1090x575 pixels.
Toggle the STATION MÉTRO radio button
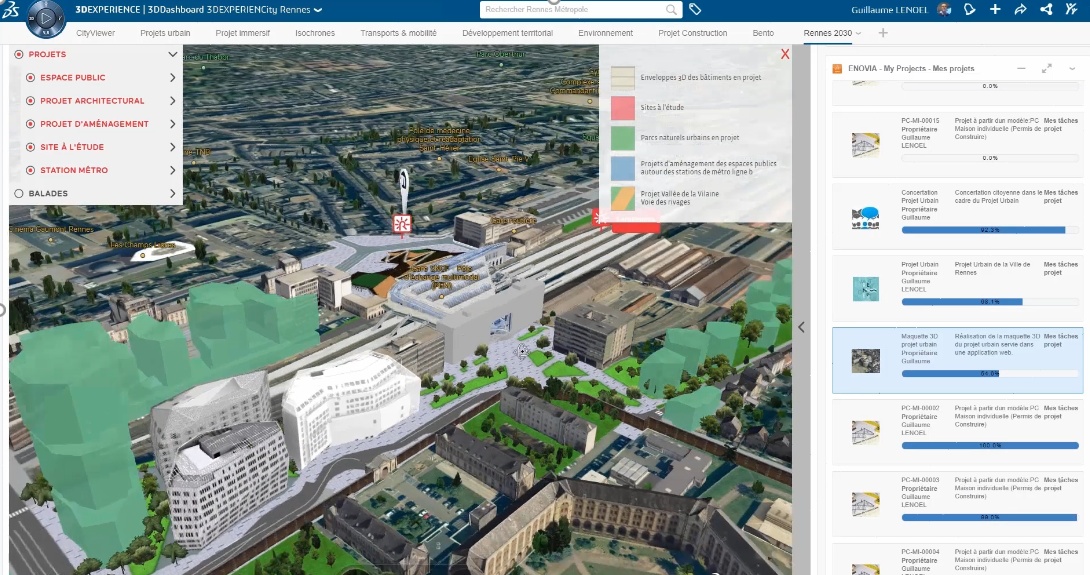point(31,170)
